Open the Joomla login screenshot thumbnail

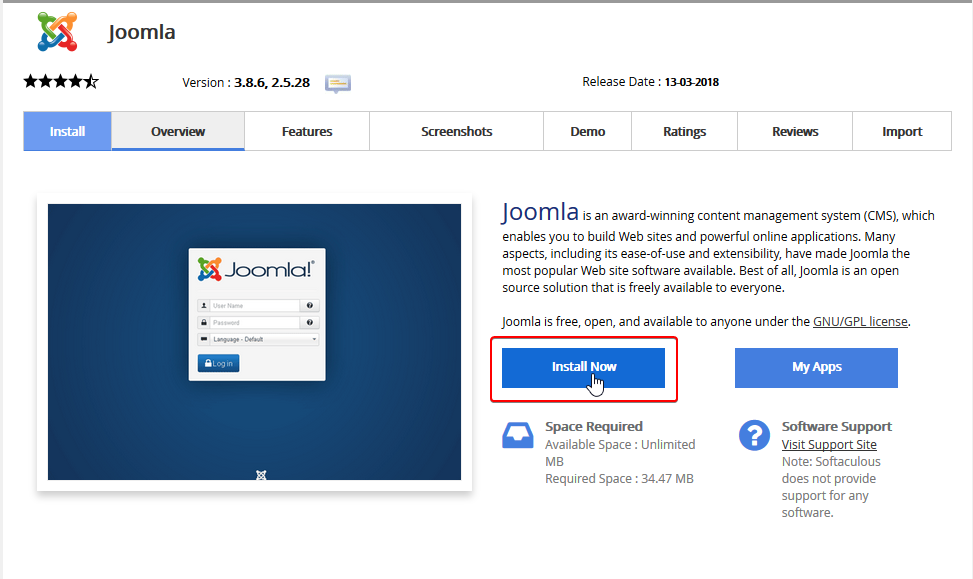[254, 342]
